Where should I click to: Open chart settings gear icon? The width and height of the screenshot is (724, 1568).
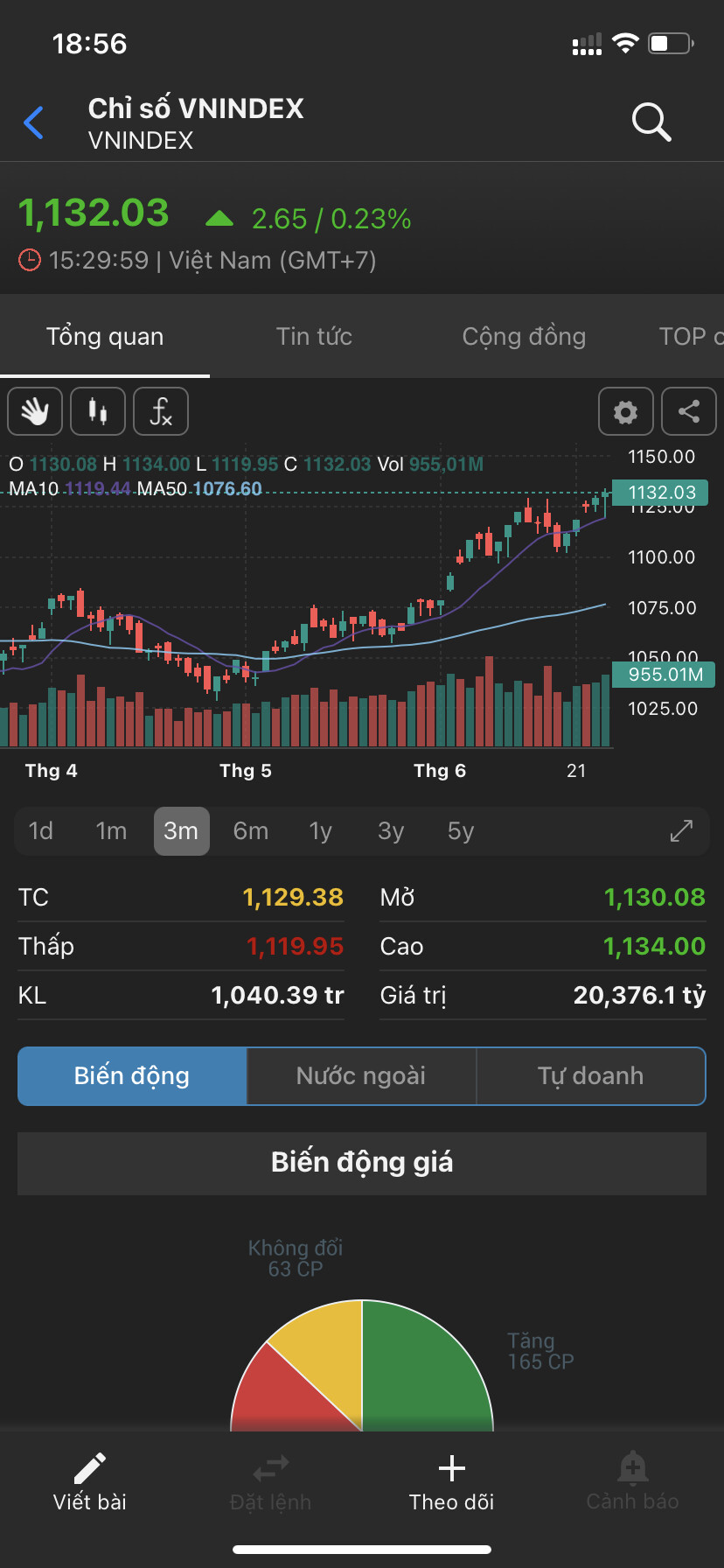click(x=625, y=411)
